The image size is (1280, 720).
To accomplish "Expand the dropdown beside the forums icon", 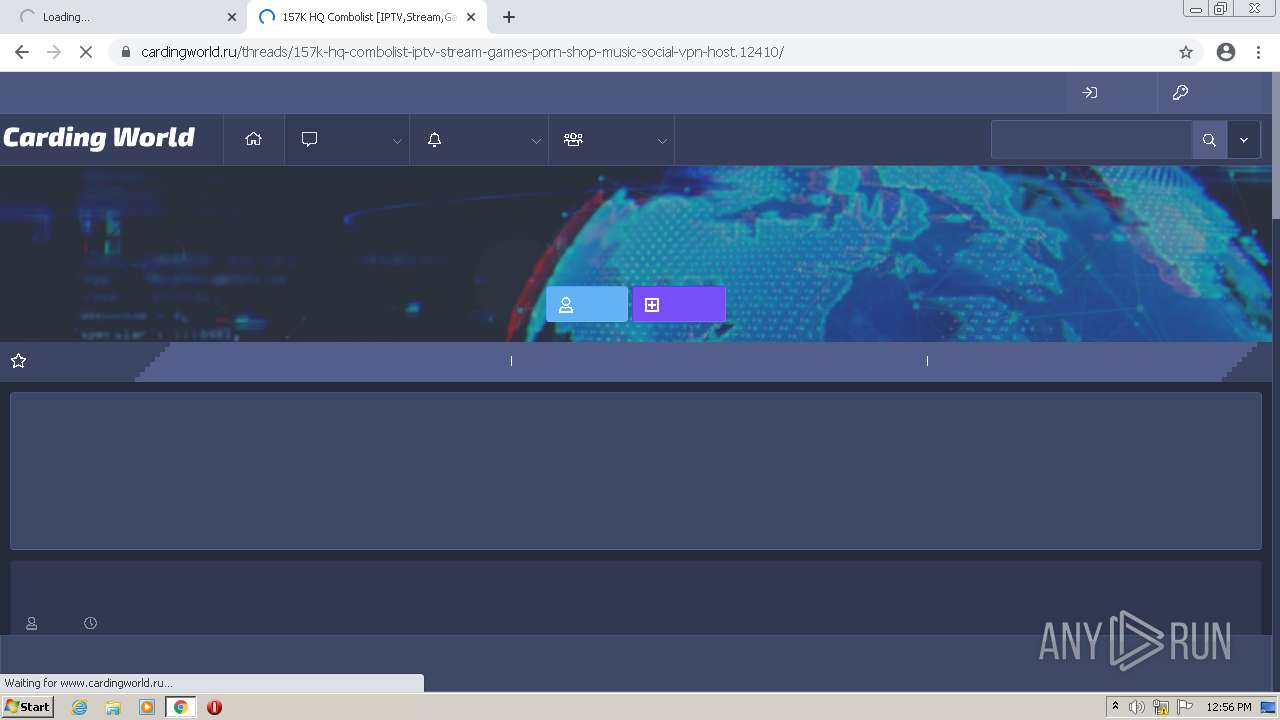I will click(x=397, y=141).
